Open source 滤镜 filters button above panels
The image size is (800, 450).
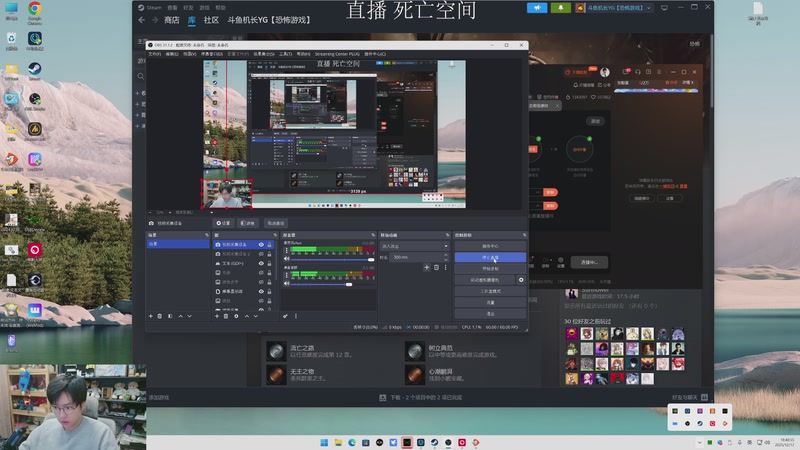click(248, 223)
